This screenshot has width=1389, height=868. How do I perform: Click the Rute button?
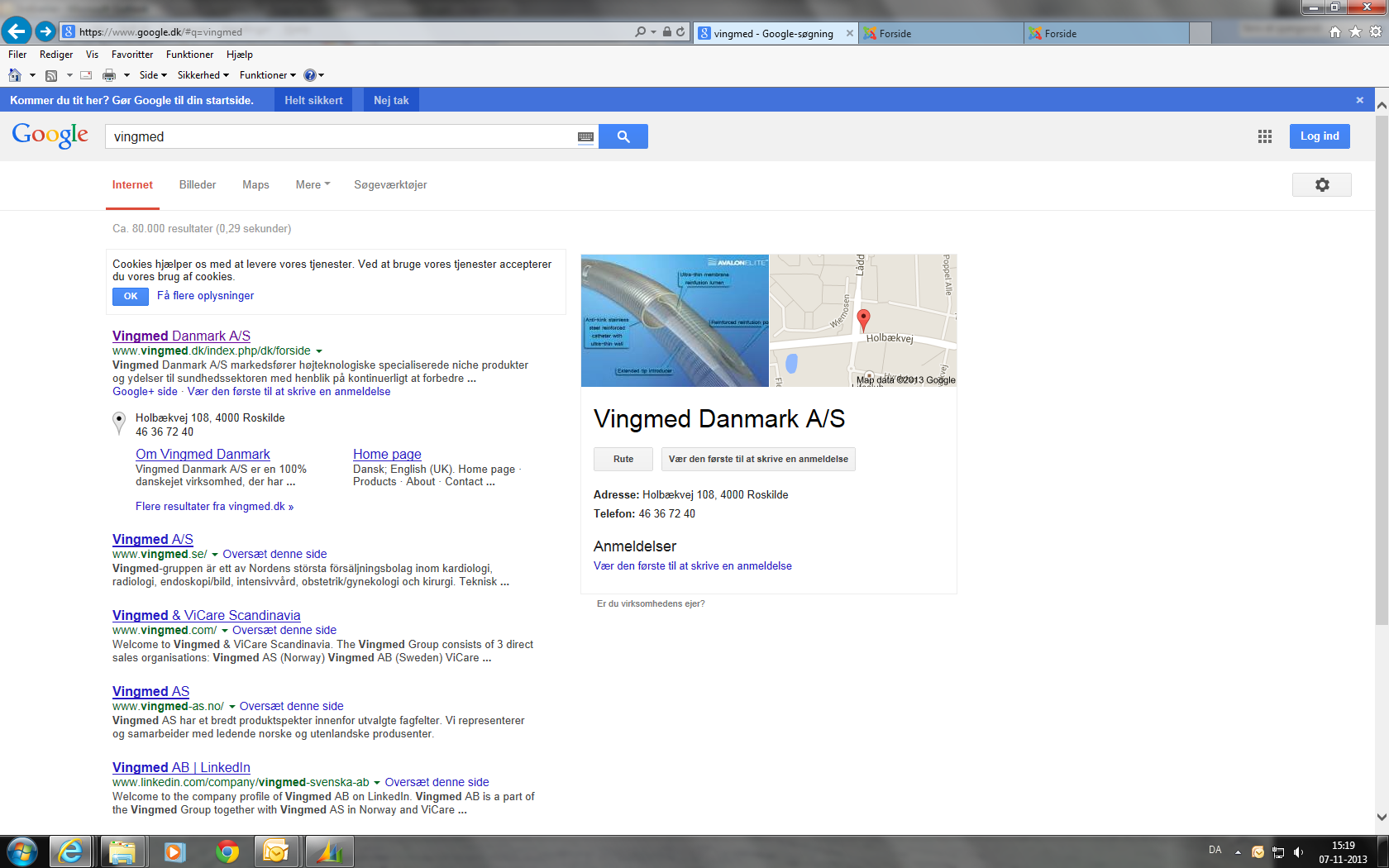point(623,459)
